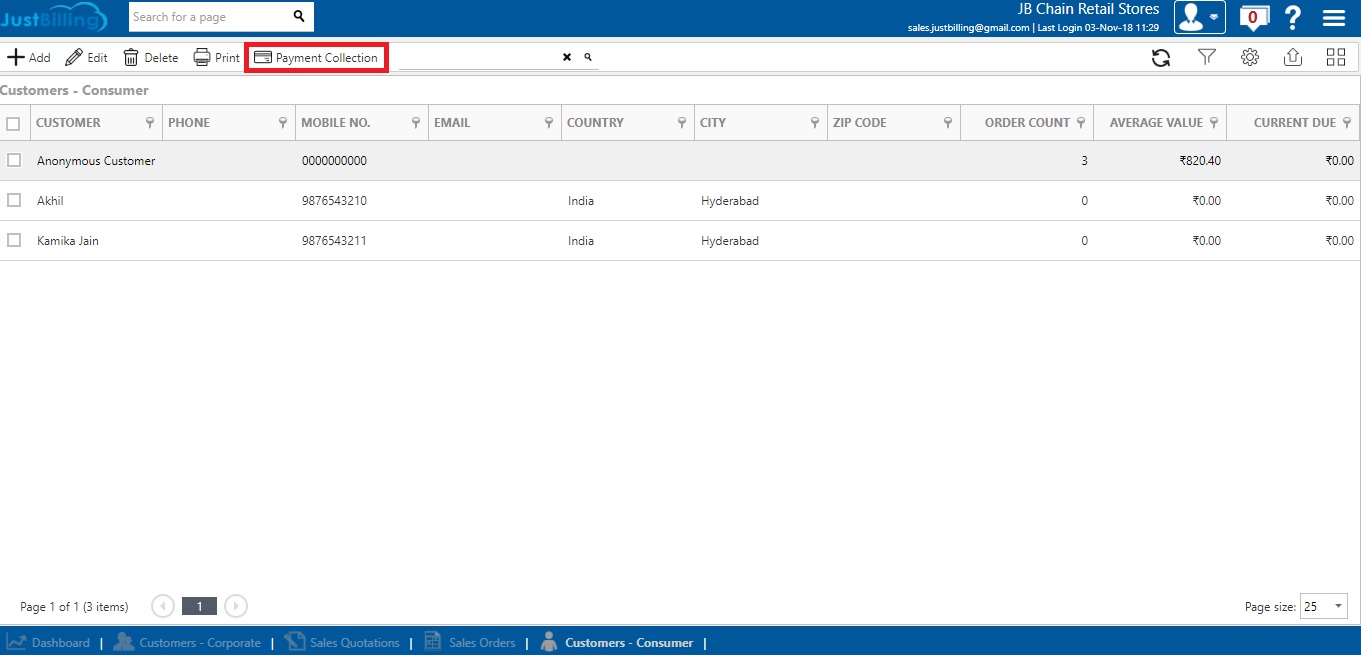1361x655 pixels.
Task: Sort by the CURRENT DUE column header
Action: [x=1295, y=123]
